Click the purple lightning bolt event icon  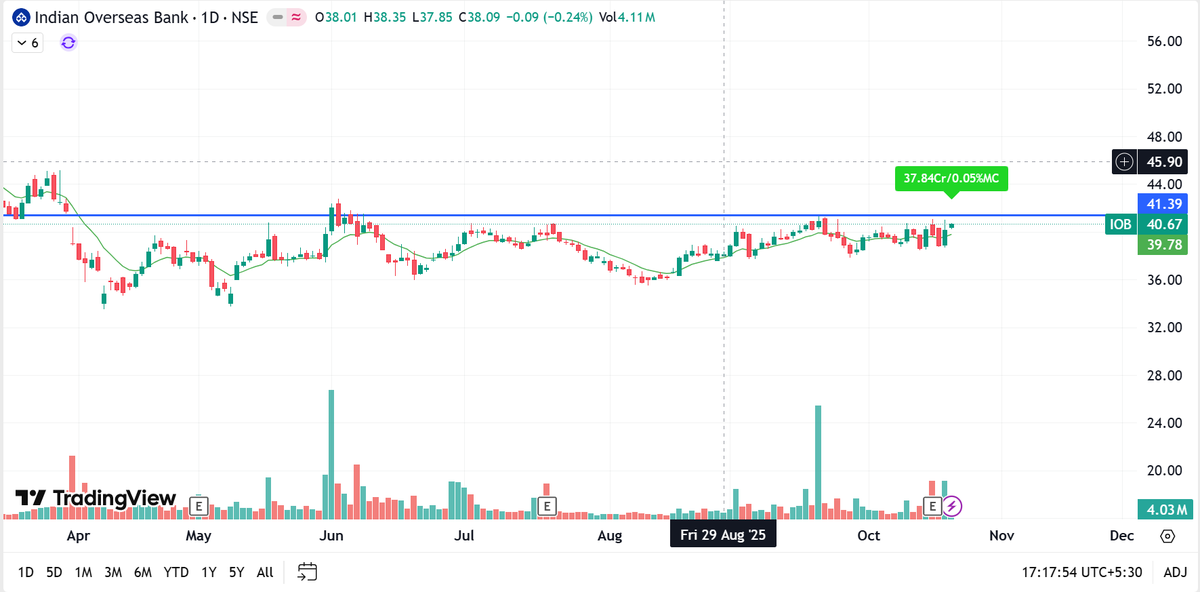pyautogui.click(x=953, y=506)
